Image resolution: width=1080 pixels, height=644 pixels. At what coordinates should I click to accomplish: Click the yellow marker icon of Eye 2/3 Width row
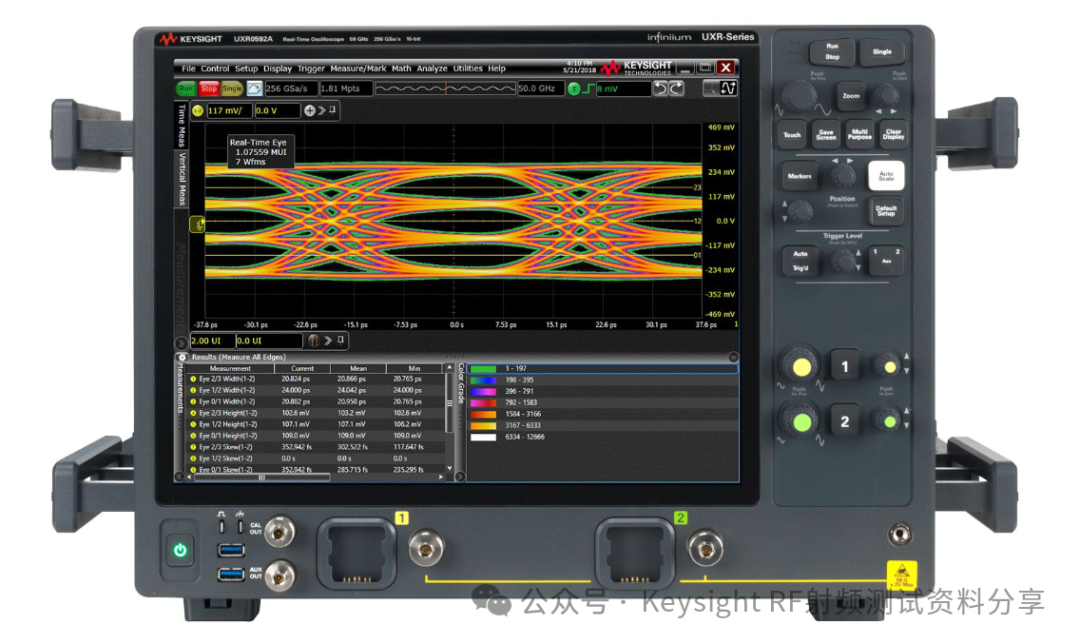click(193, 379)
